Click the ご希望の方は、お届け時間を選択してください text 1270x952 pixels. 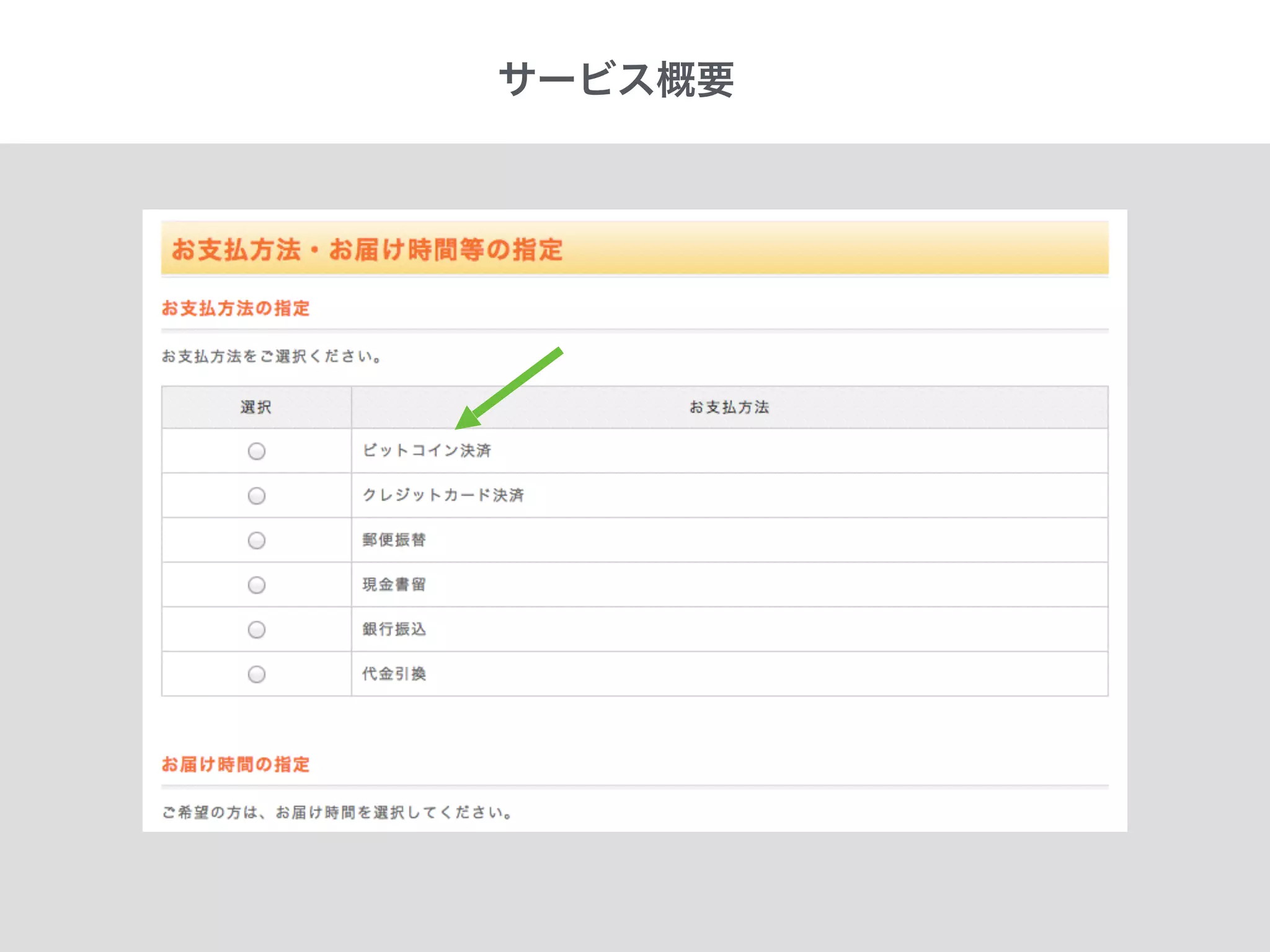337,813
